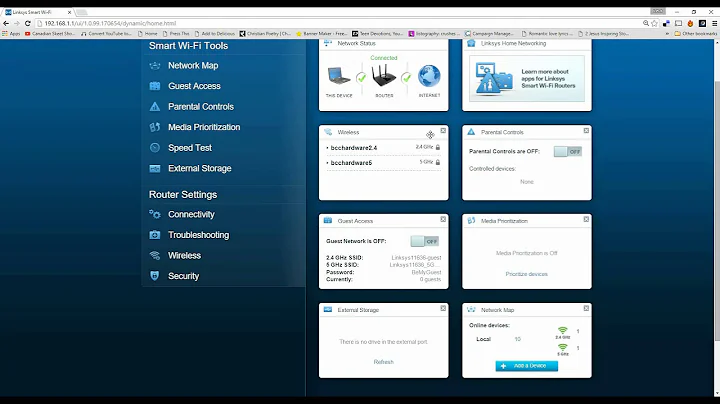Click the Guest Access sidebar icon
This screenshot has width=720, height=404.
coord(155,86)
